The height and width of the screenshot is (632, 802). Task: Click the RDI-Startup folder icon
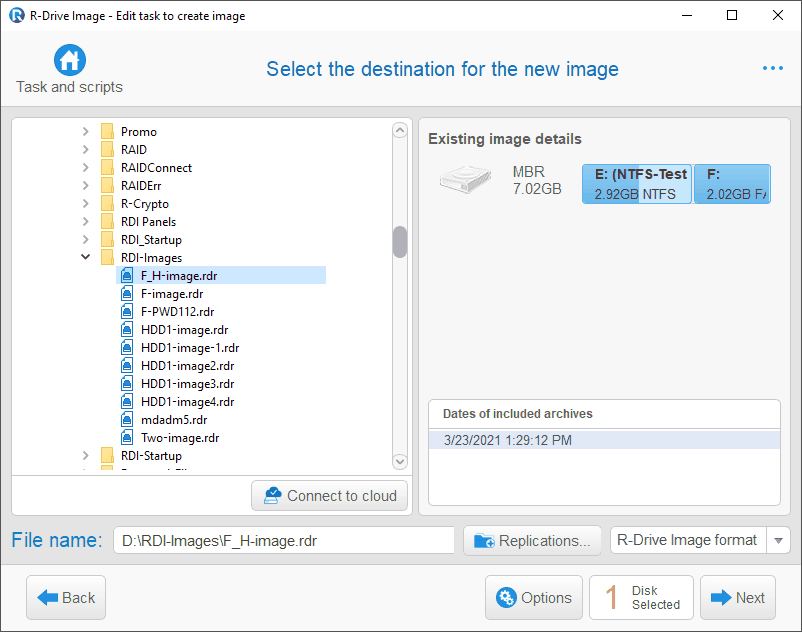click(x=107, y=456)
